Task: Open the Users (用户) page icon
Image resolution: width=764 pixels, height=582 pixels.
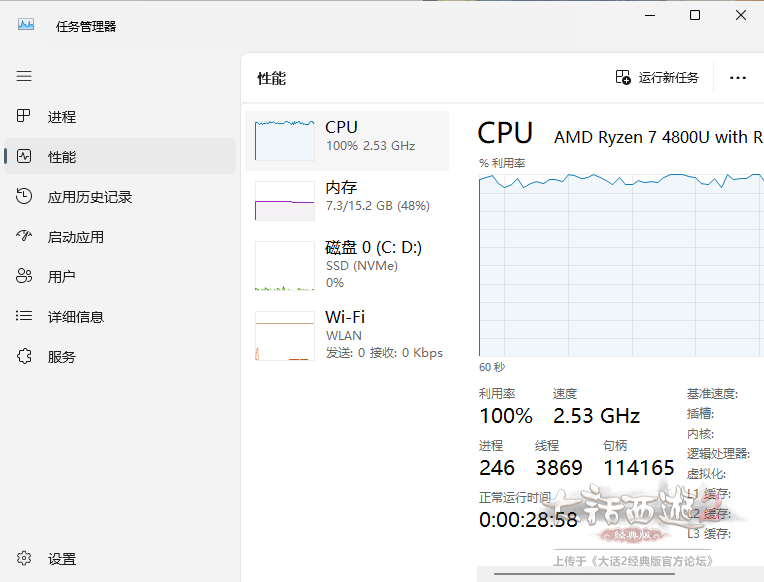Action: coord(24,277)
